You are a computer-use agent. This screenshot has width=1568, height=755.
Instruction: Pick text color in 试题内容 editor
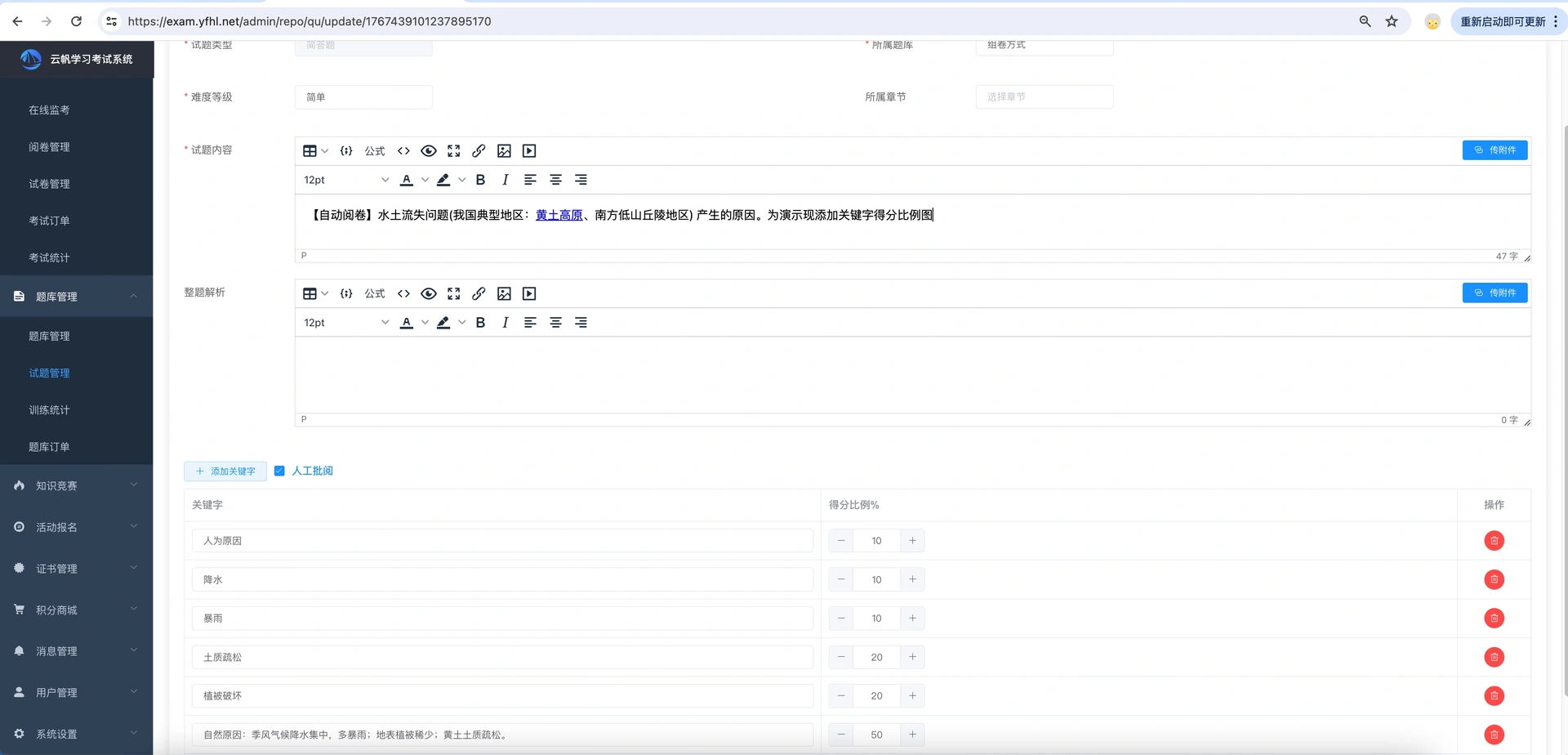407,180
